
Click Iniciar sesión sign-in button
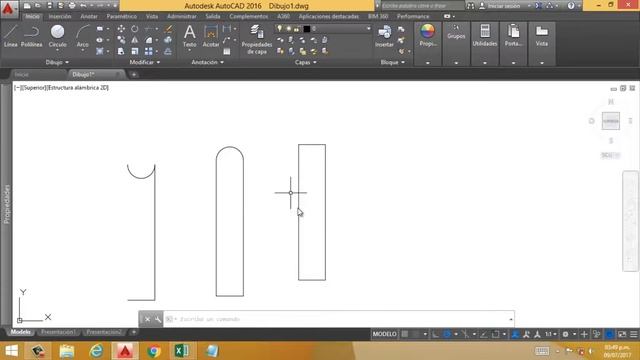[504, 6]
